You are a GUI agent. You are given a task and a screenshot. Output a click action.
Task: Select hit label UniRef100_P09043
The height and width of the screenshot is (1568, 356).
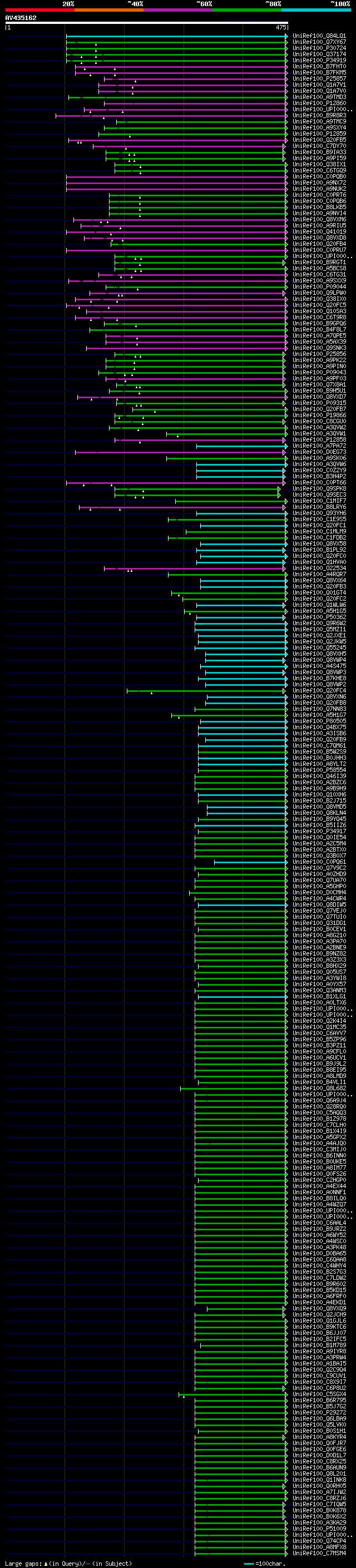pos(319,373)
